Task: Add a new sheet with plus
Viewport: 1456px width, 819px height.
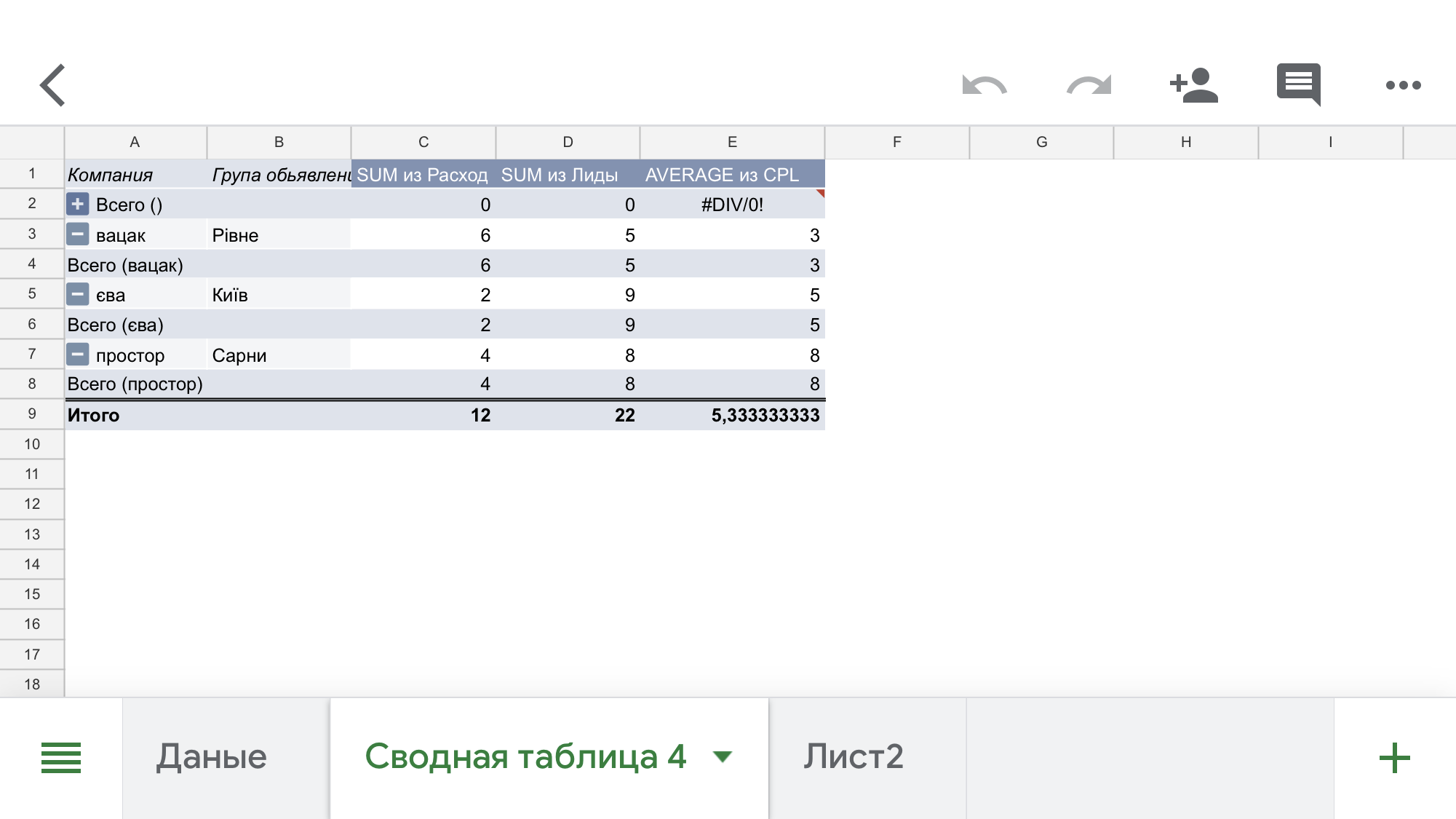Action: tap(1395, 758)
